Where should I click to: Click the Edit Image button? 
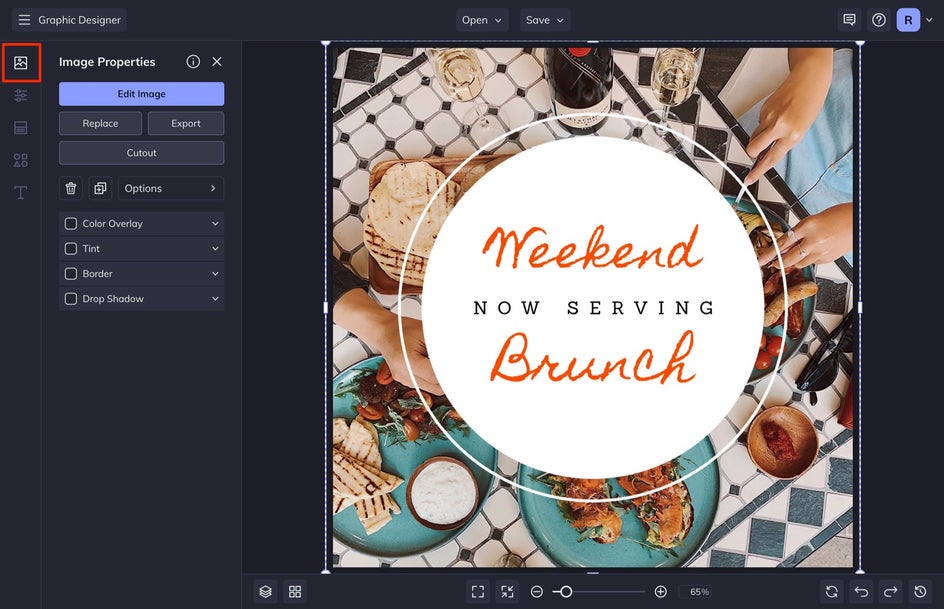(141, 94)
